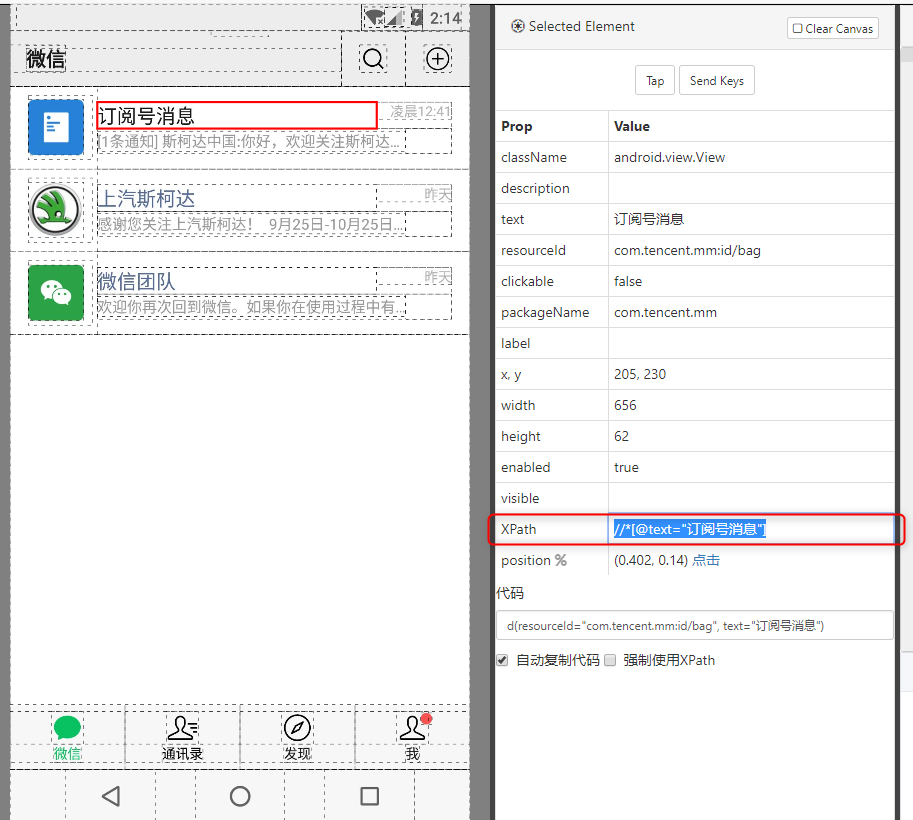Screen dimensions: 913x820
Task: Tap the WeChat search magnifier icon
Action: tap(373, 59)
